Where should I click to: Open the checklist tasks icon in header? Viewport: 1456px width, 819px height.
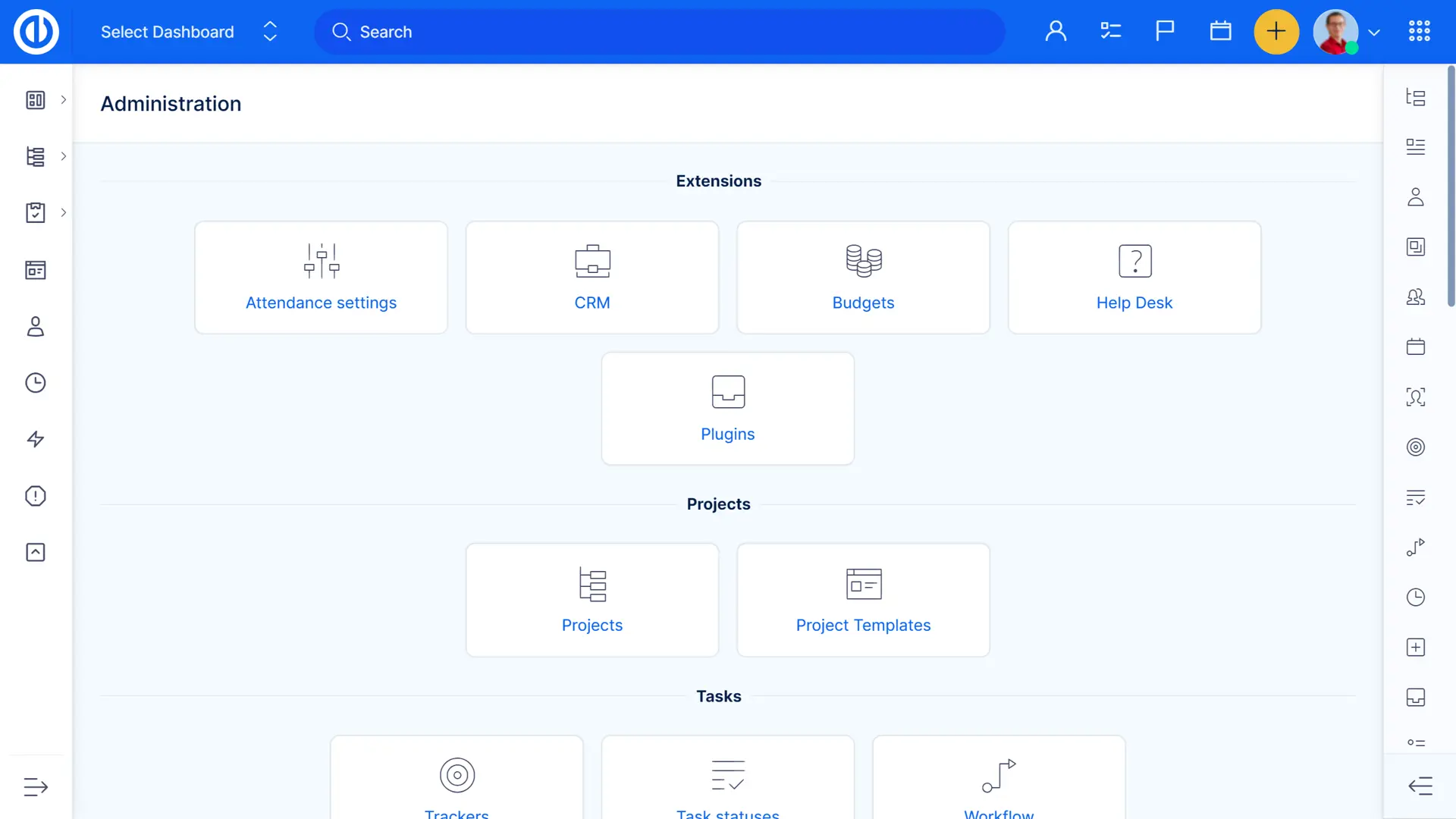[1110, 32]
